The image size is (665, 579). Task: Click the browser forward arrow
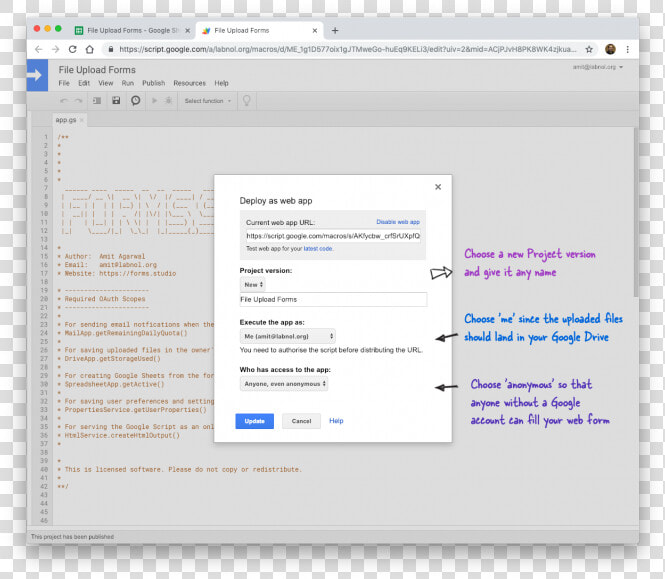(x=56, y=49)
